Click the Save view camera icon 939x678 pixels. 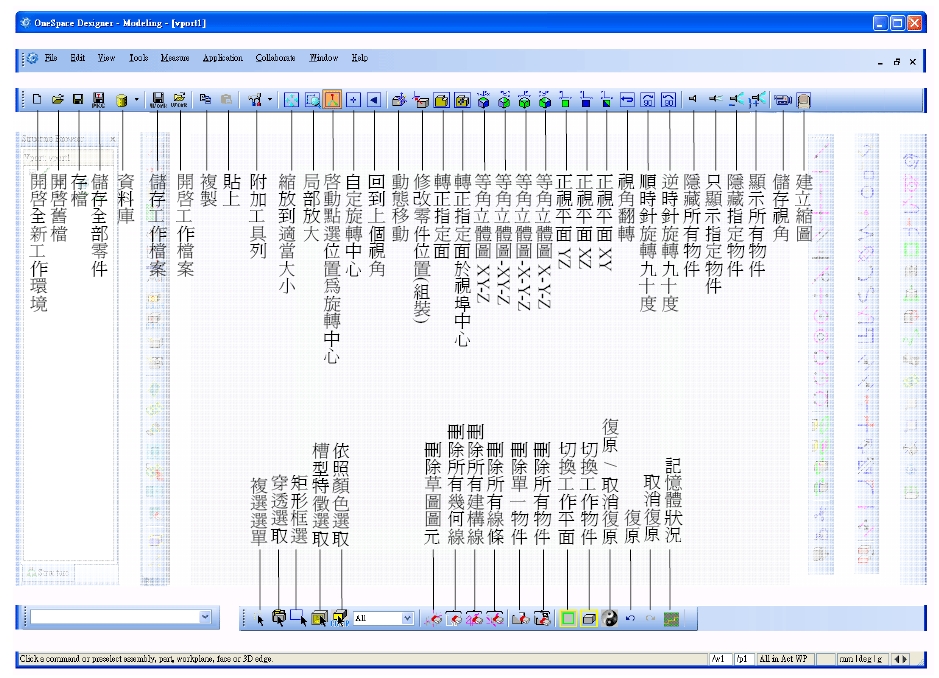783,100
